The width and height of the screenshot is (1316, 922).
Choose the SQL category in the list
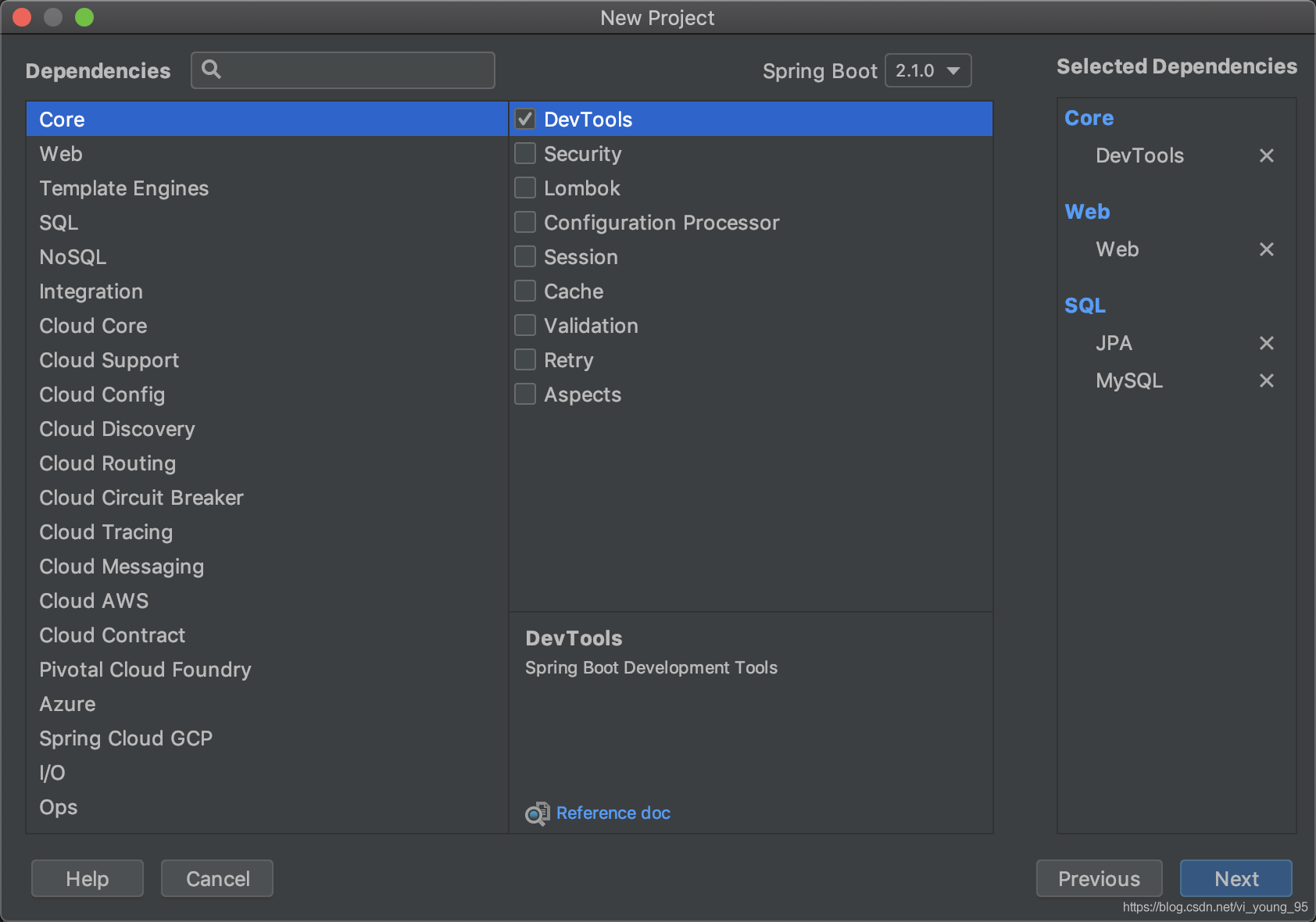(x=267, y=223)
